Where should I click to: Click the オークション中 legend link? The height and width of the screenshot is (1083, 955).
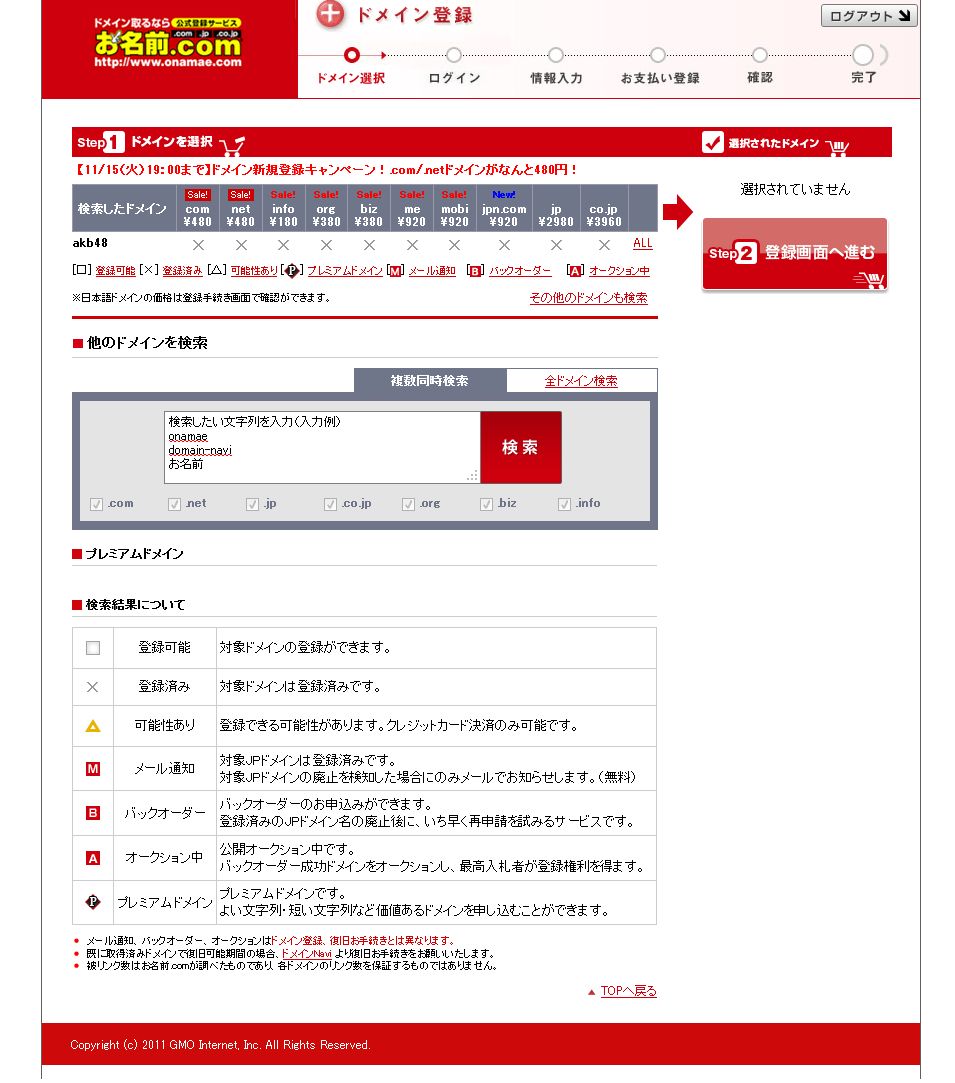pos(619,271)
